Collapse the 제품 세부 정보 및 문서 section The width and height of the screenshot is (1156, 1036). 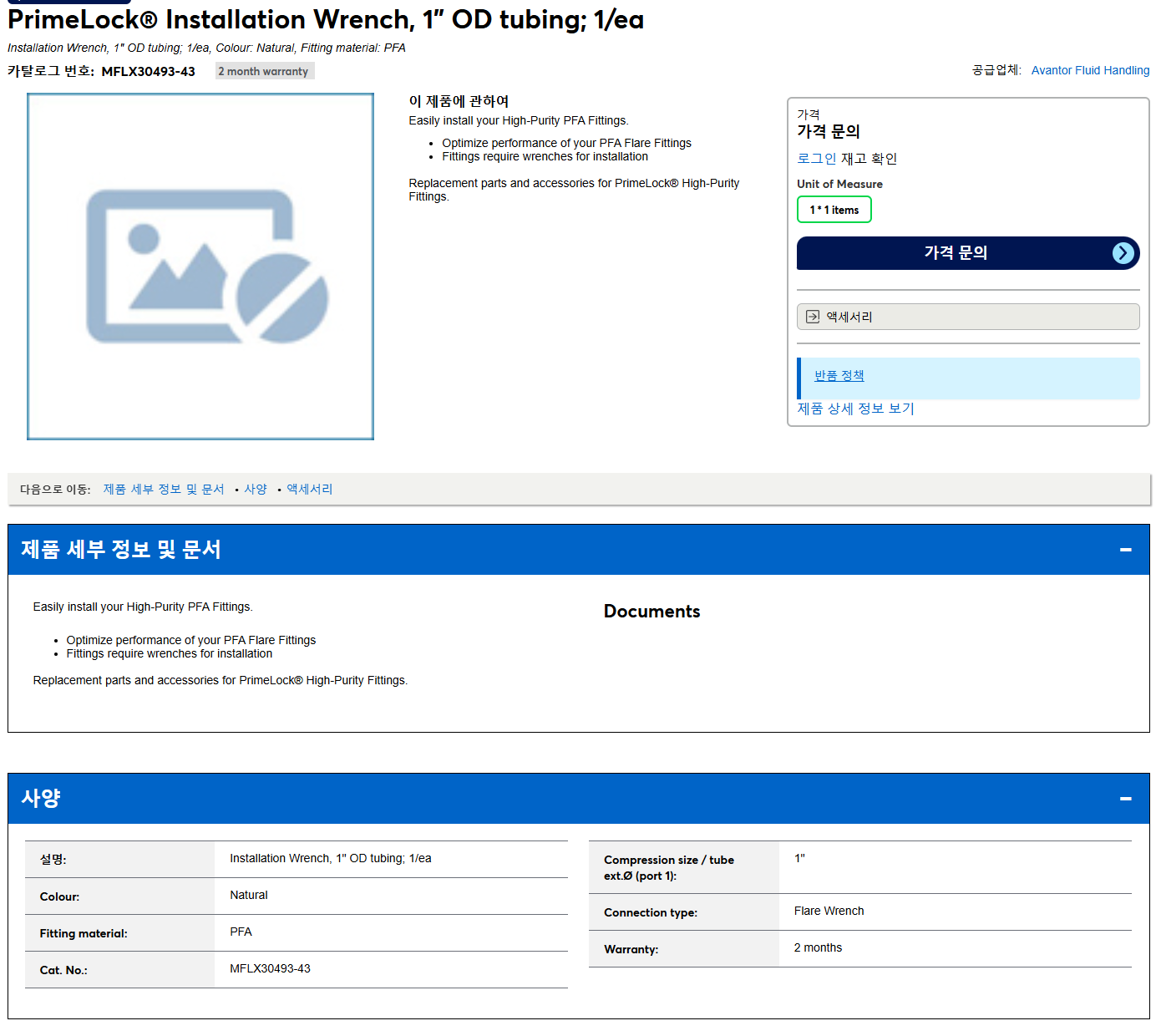(x=1125, y=550)
